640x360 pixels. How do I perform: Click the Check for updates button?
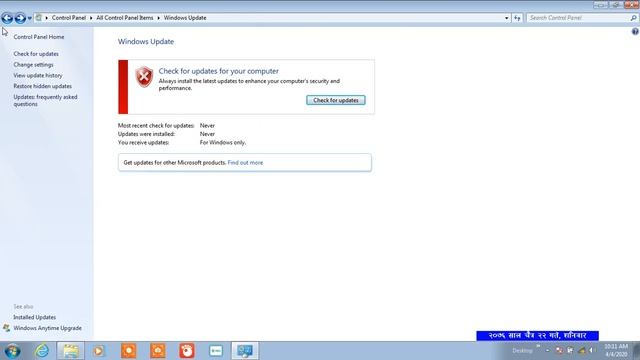click(336, 100)
